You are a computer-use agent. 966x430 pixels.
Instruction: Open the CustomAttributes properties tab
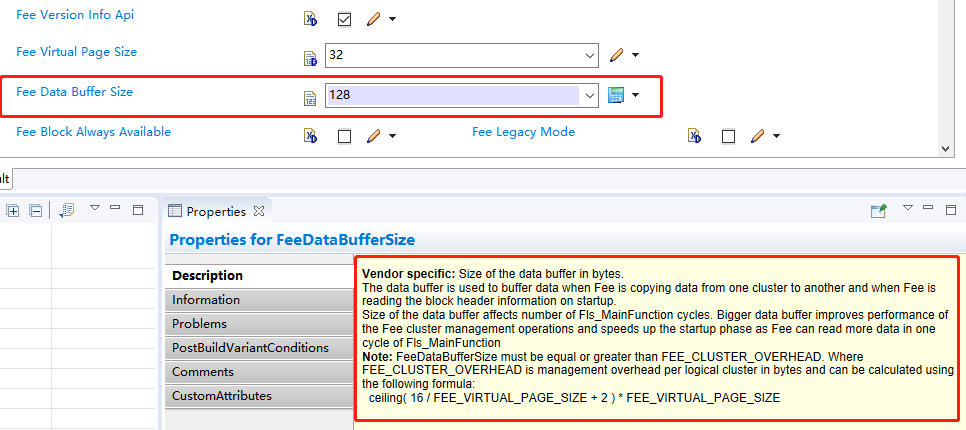click(259, 396)
